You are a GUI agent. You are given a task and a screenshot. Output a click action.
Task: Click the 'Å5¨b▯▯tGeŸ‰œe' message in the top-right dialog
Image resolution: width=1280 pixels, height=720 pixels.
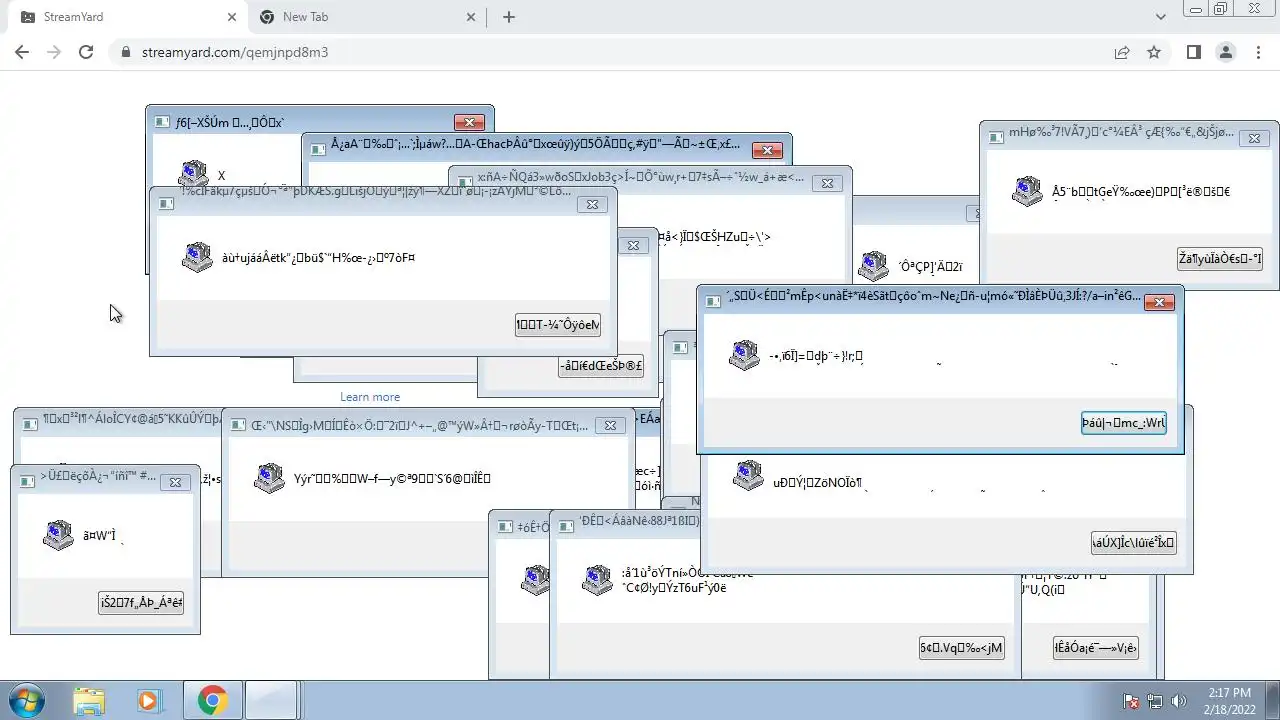(x=1141, y=192)
